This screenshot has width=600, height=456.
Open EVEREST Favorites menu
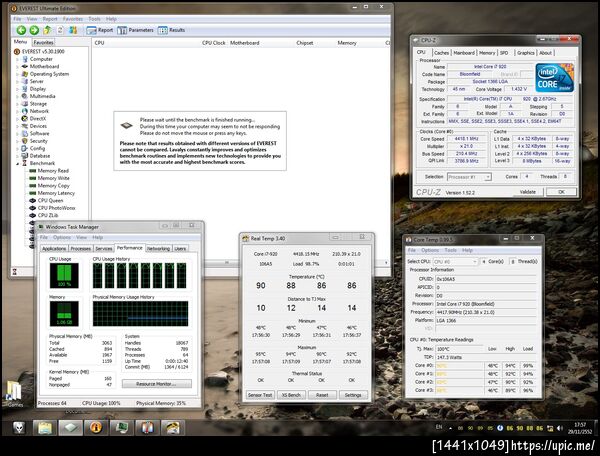[x=72, y=19]
